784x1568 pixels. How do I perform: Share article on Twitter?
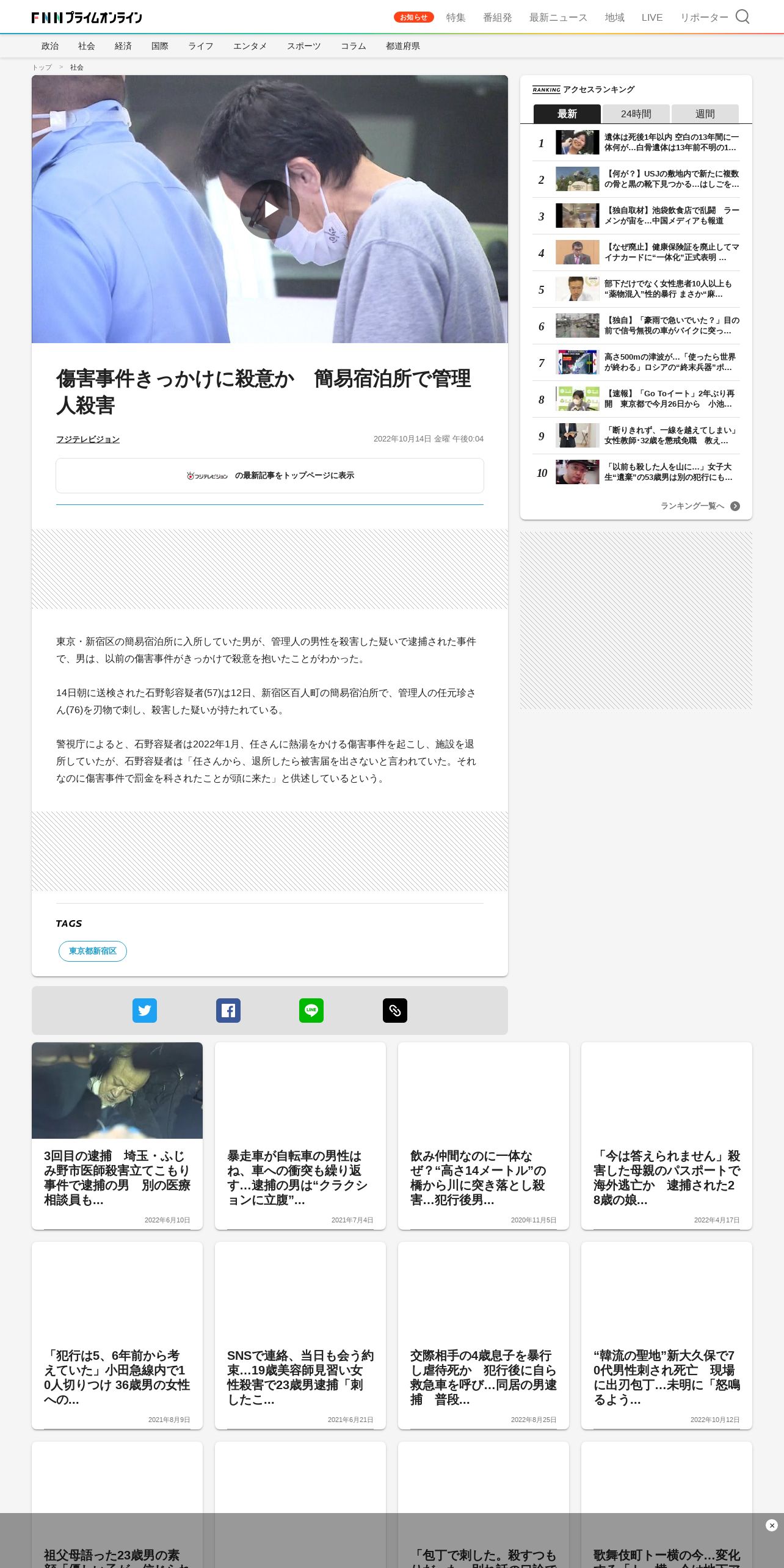click(x=145, y=1011)
